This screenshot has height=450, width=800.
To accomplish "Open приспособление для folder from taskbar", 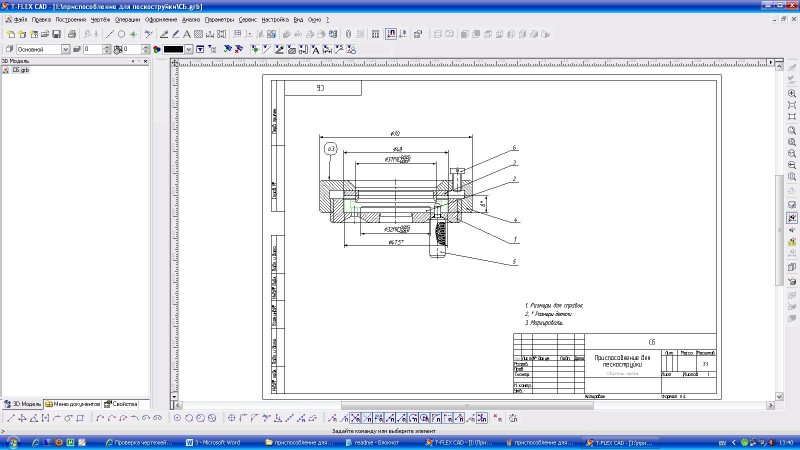I will (299, 442).
